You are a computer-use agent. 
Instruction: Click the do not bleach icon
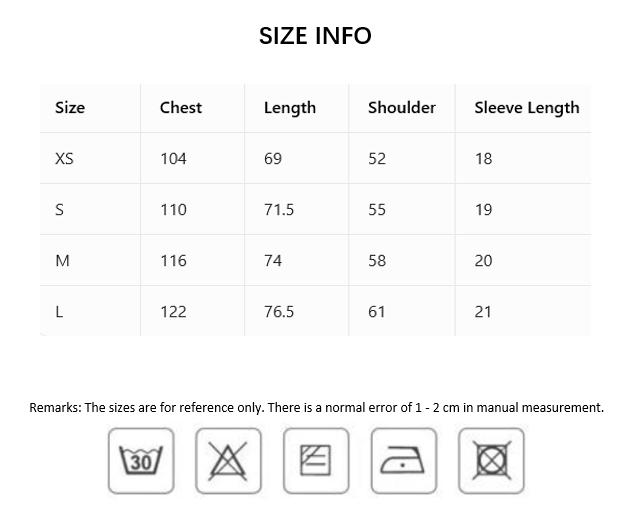(x=228, y=461)
